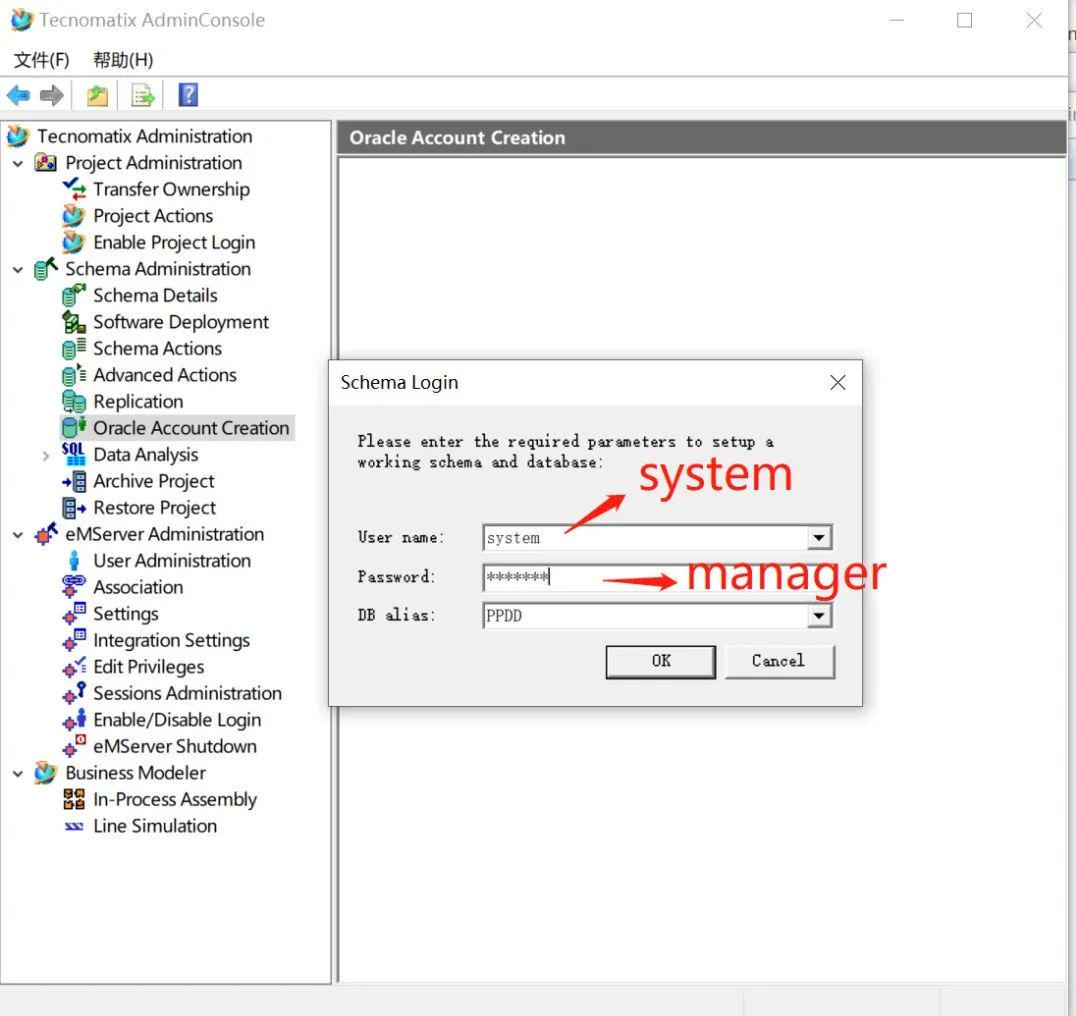Open Help via question mark toolbar icon
Viewport: 1076px width, 1016px height.
tap(188, 95)
